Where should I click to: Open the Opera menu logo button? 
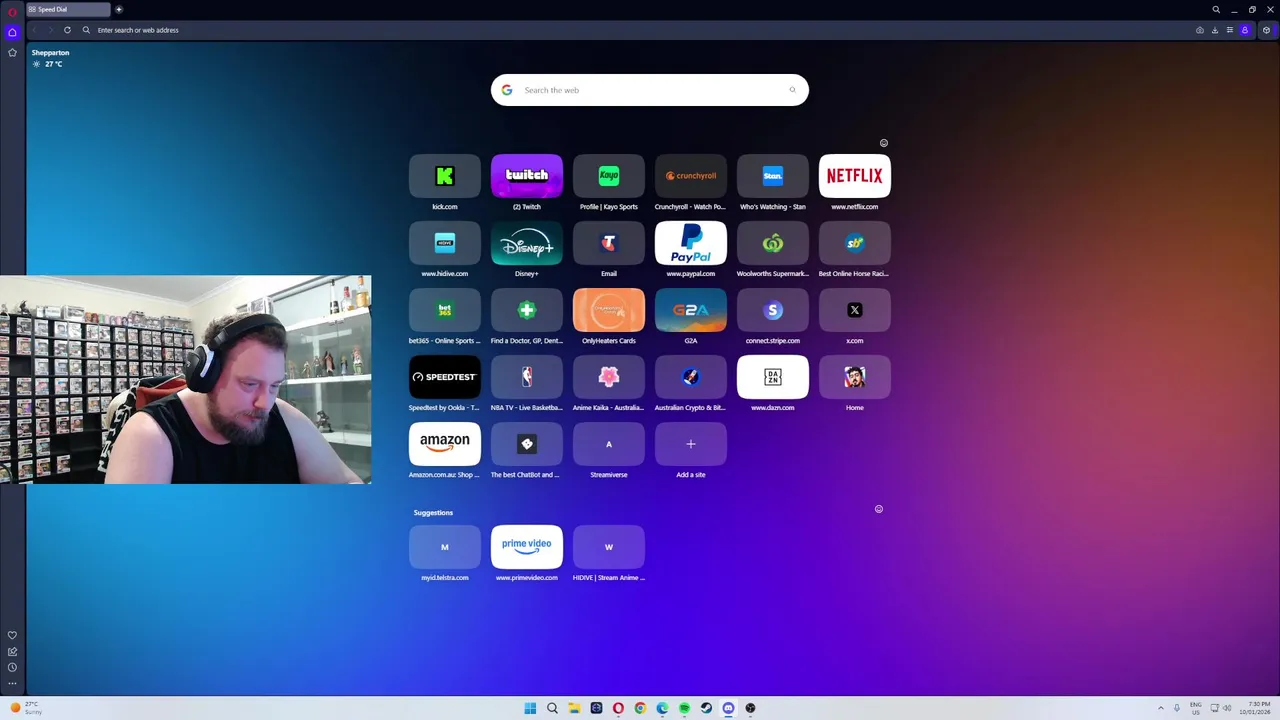[x=12, y=10]
